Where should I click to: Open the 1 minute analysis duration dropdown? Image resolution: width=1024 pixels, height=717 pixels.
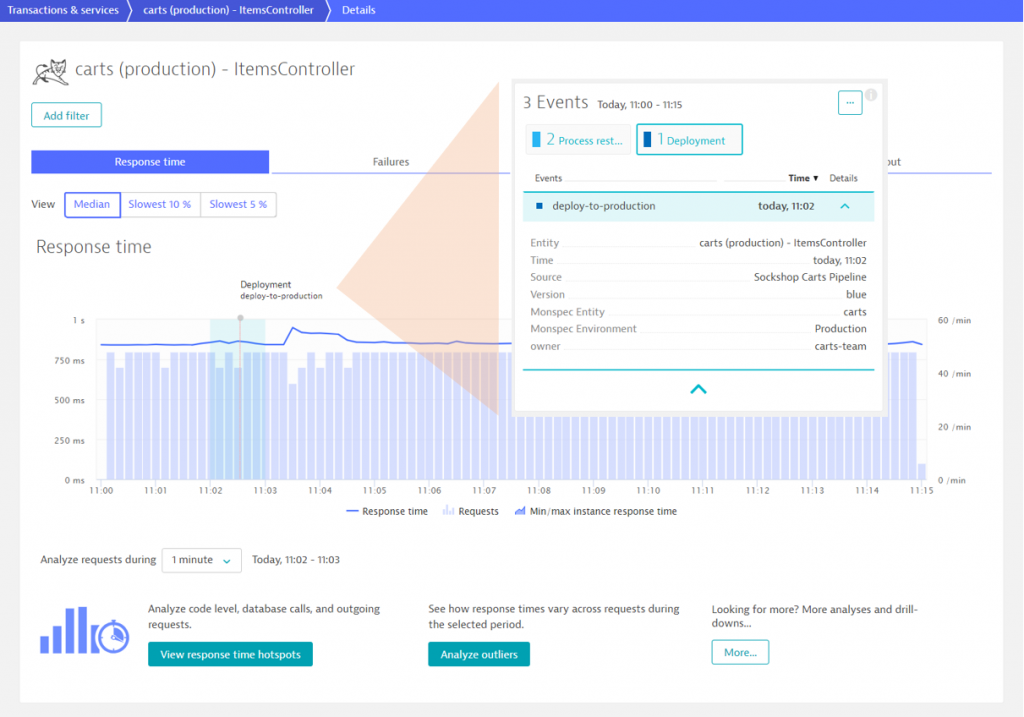pos(202,560)
